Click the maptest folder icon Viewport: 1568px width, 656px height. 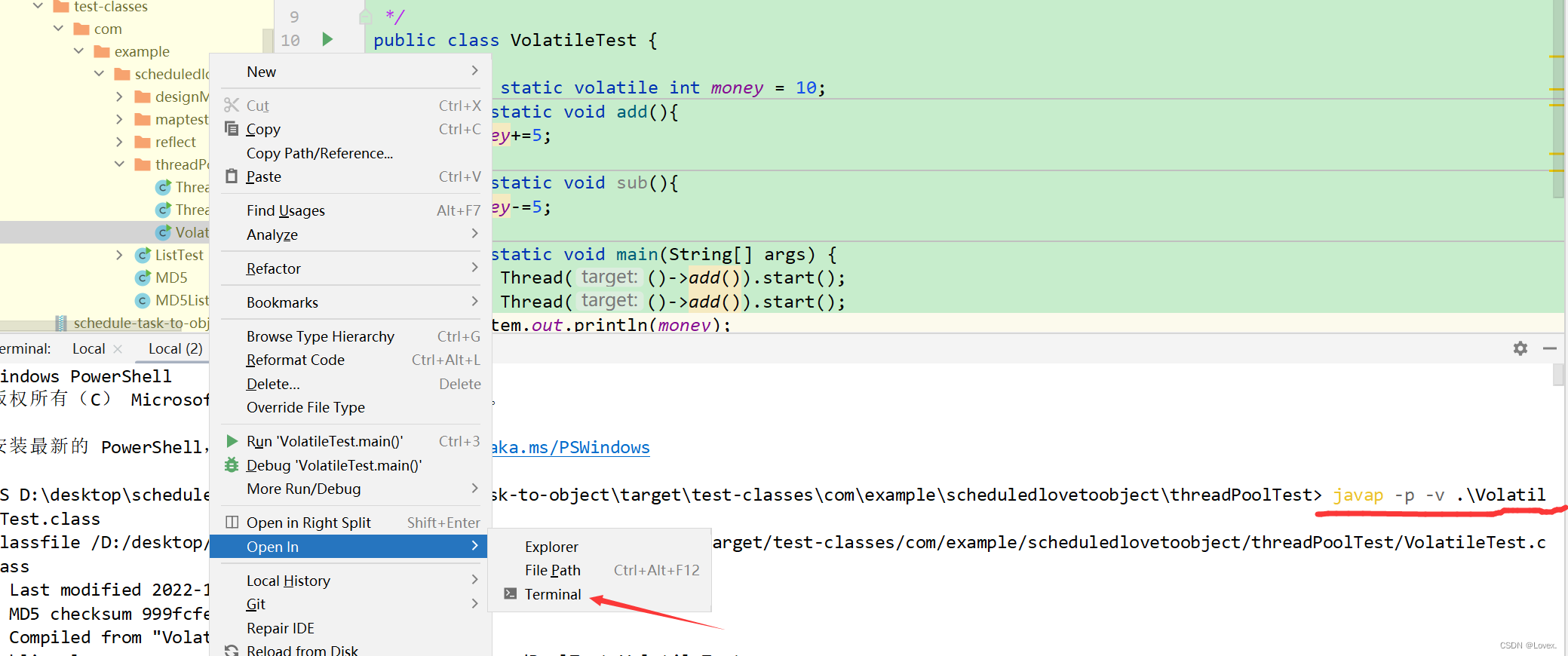[x=143, y=120]
